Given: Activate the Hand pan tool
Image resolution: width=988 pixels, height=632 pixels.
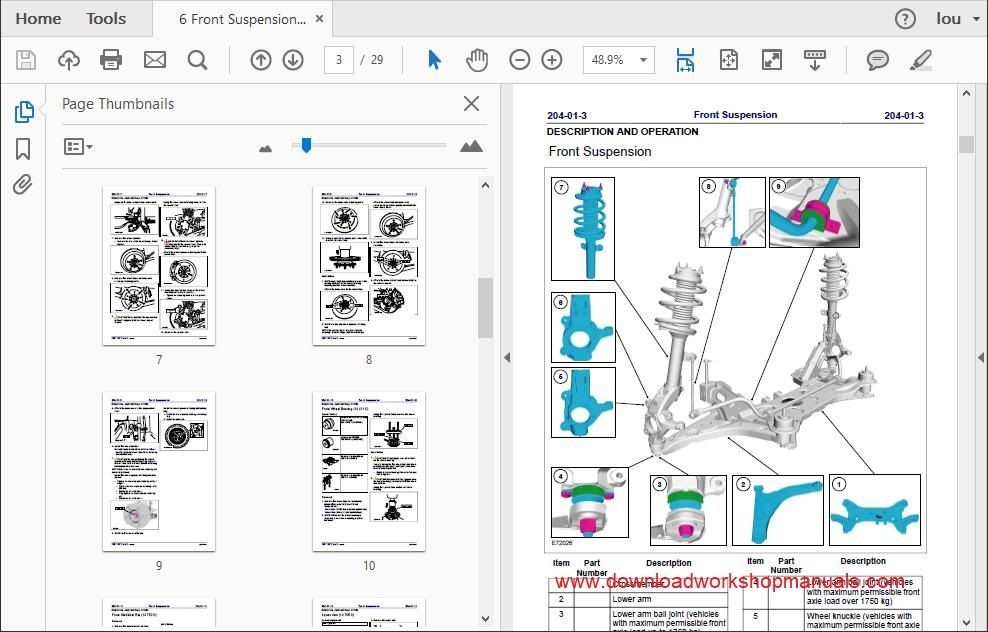Looking at the screenshot, I should click(x=477, y=60).
